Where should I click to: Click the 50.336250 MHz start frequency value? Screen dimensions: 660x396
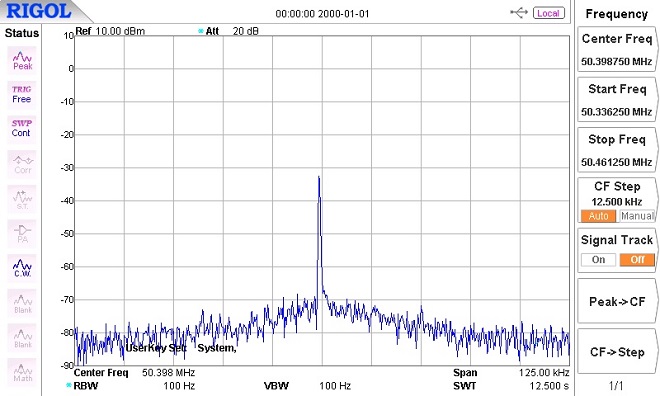pos(617,112)
